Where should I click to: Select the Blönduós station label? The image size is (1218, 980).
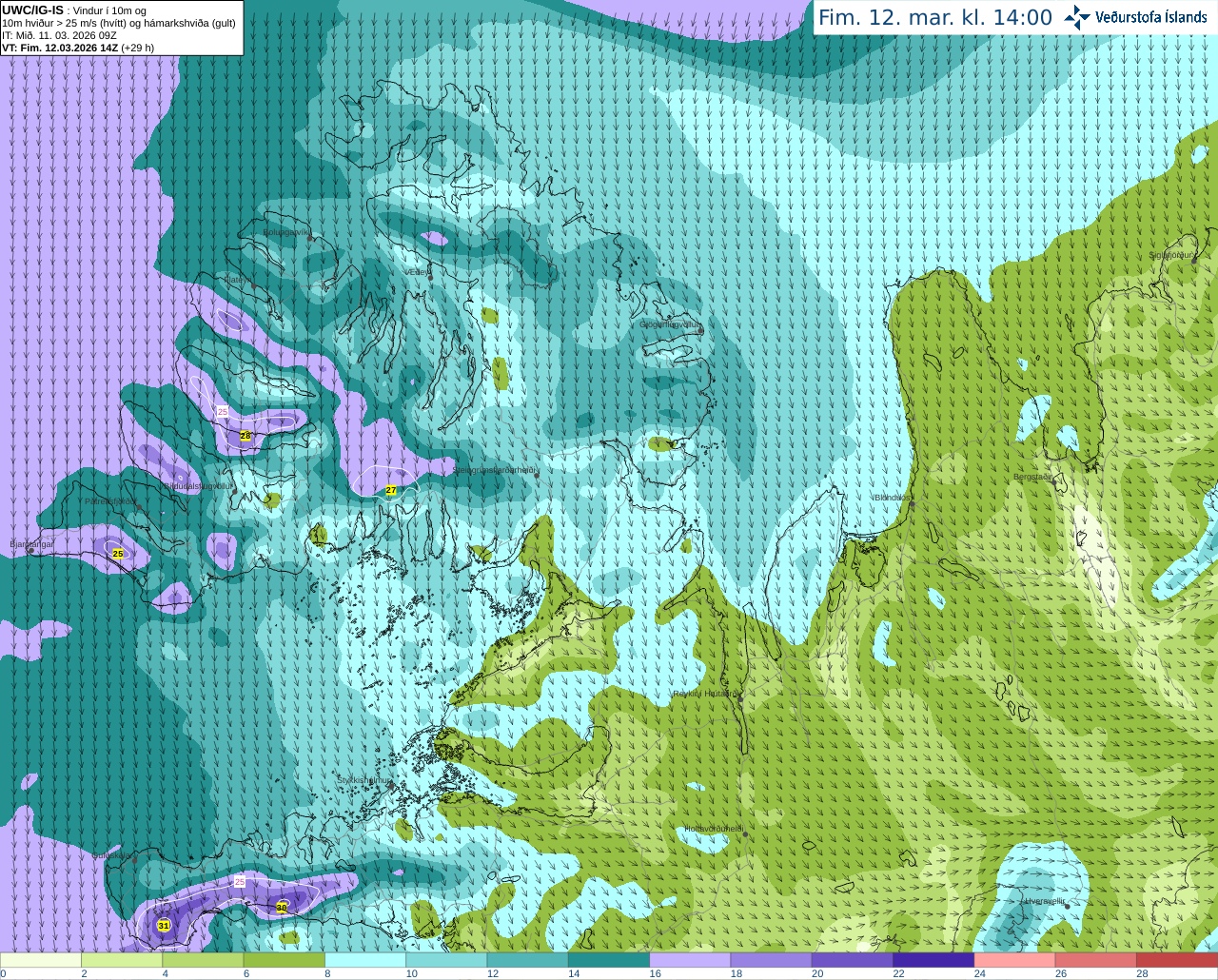point(894,498)
